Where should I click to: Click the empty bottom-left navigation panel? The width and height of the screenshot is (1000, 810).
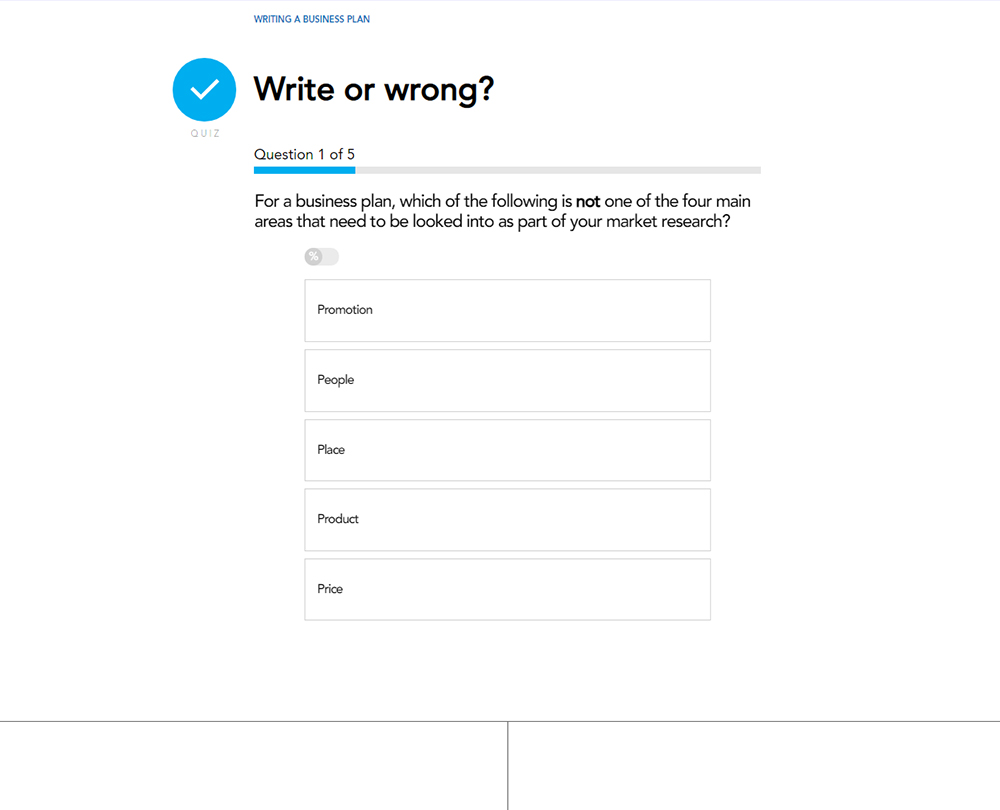253,766
